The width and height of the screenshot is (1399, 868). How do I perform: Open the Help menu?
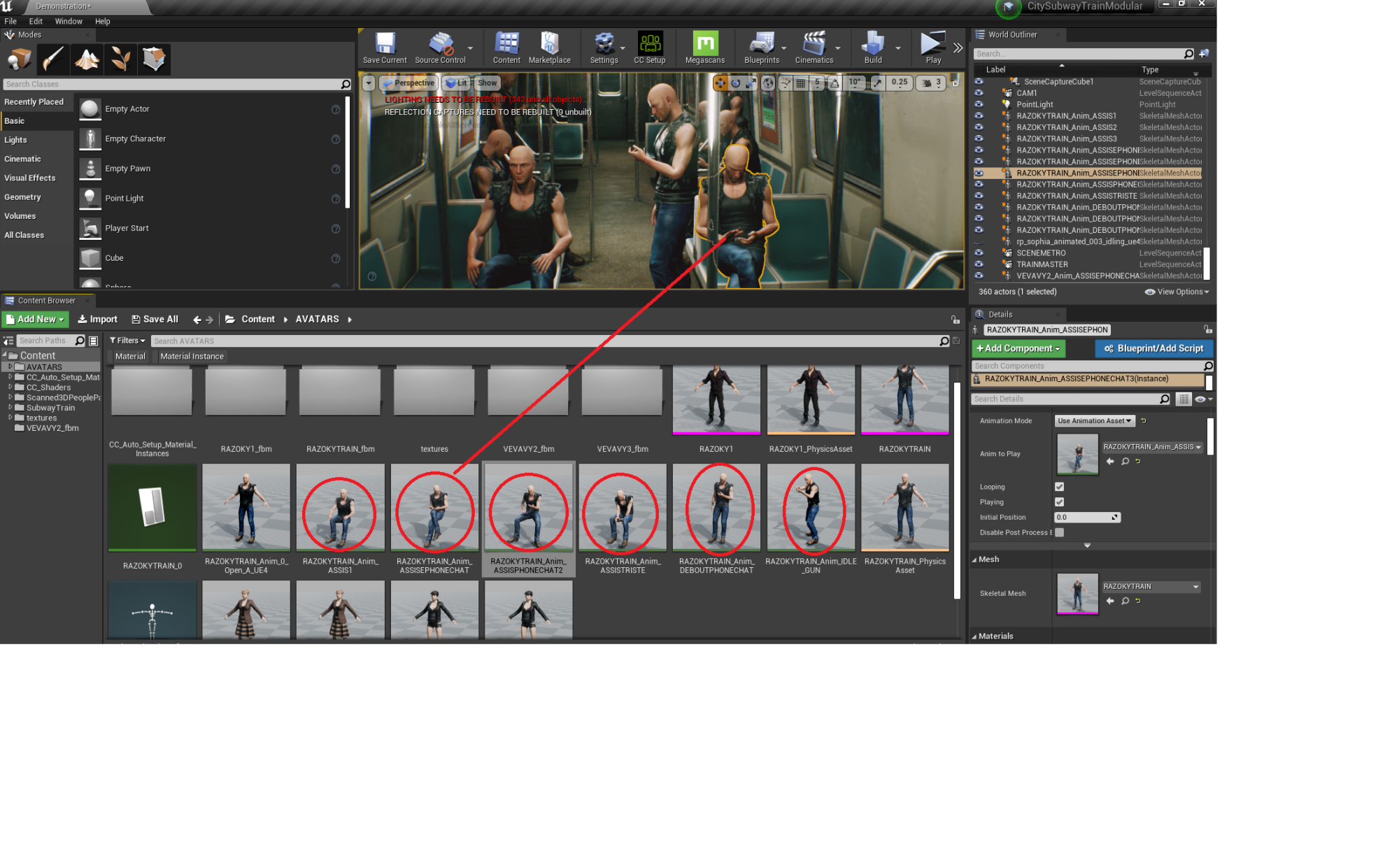103,22
